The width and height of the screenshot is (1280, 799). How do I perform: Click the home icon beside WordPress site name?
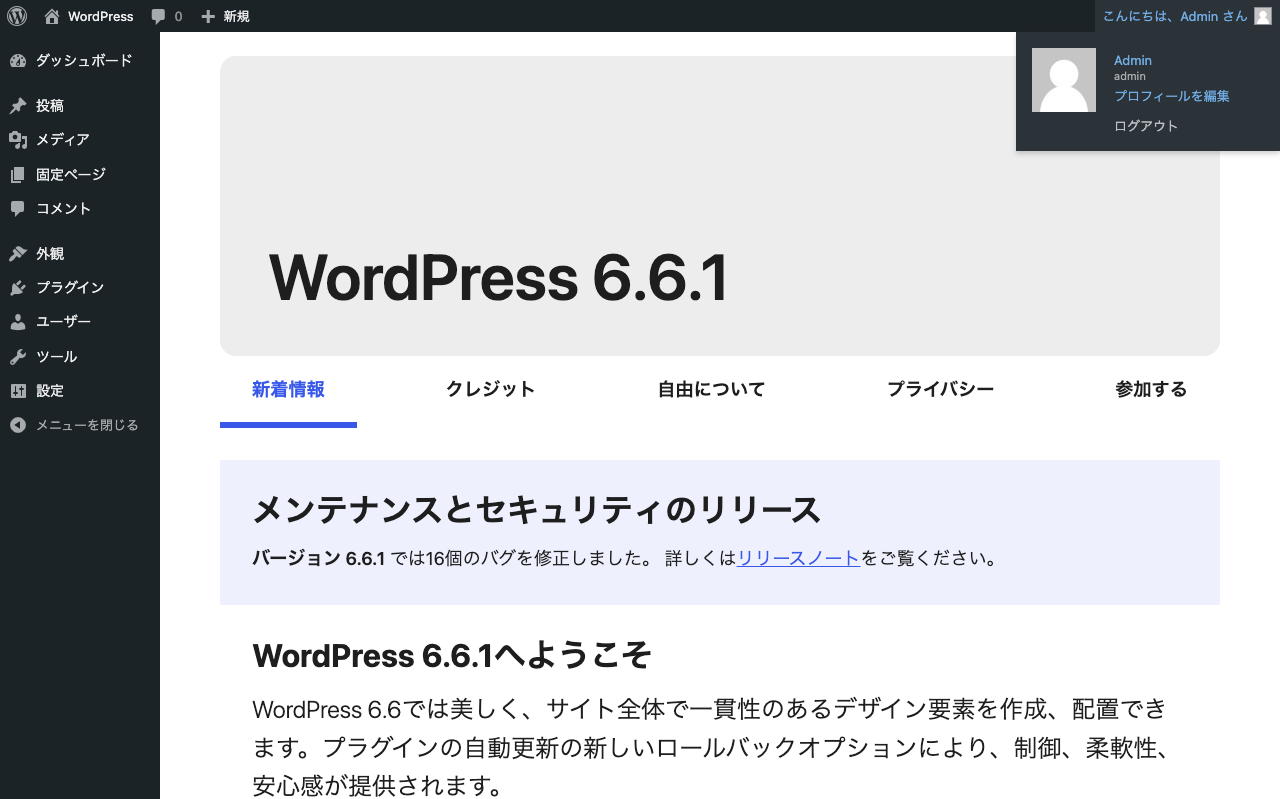point(52,16)
